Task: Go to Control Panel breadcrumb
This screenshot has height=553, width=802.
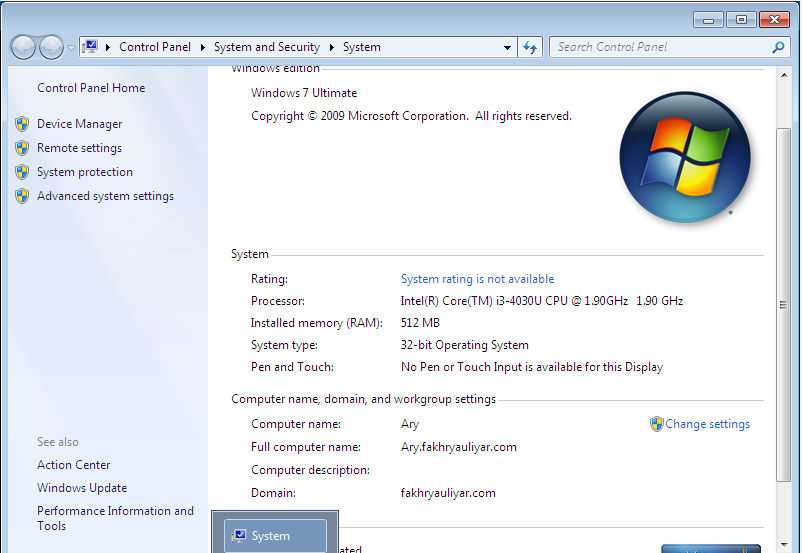Action: (155, 47)
